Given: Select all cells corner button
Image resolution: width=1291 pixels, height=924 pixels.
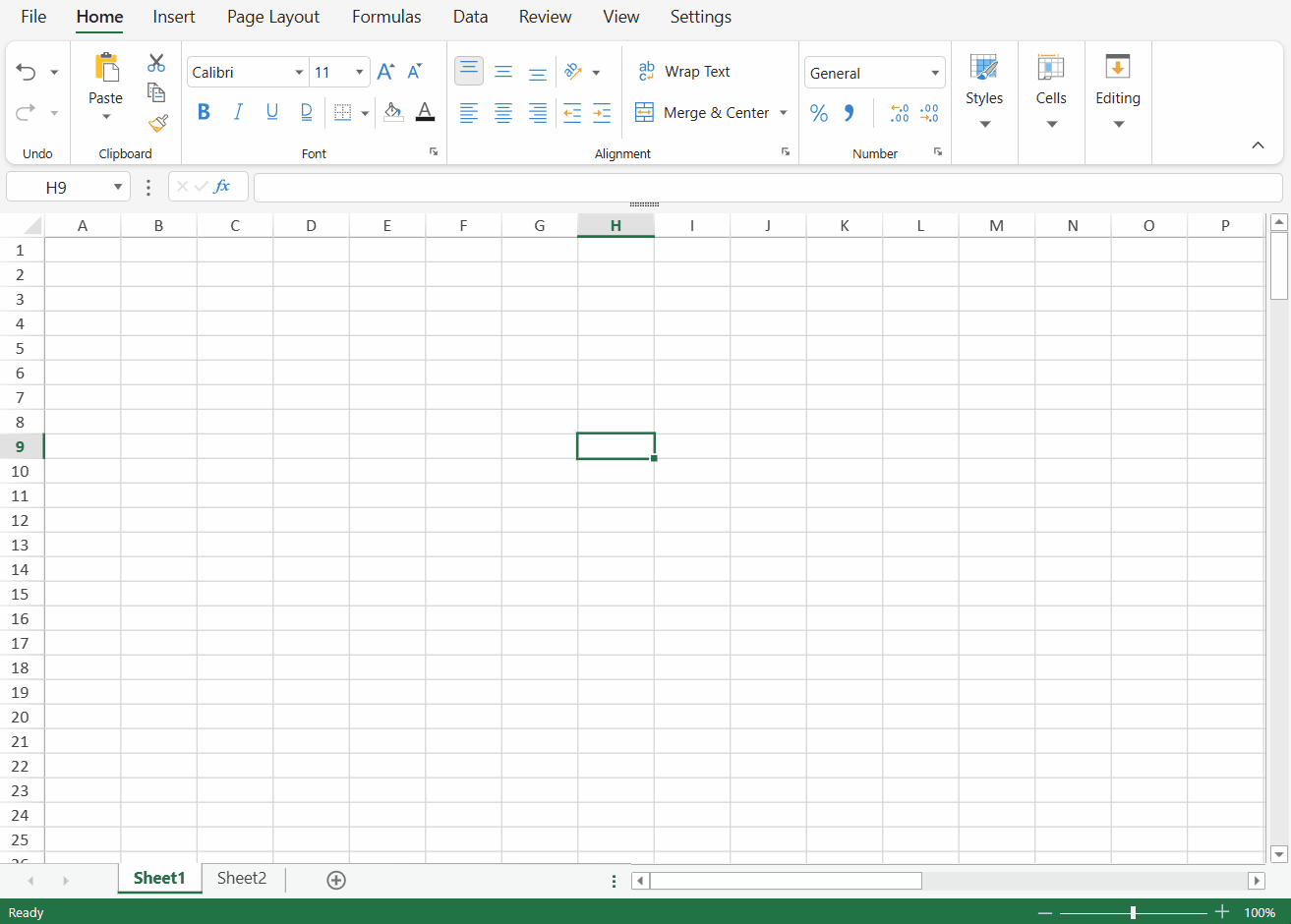Looking at the screenshot, I should click(x=22, y=225).
